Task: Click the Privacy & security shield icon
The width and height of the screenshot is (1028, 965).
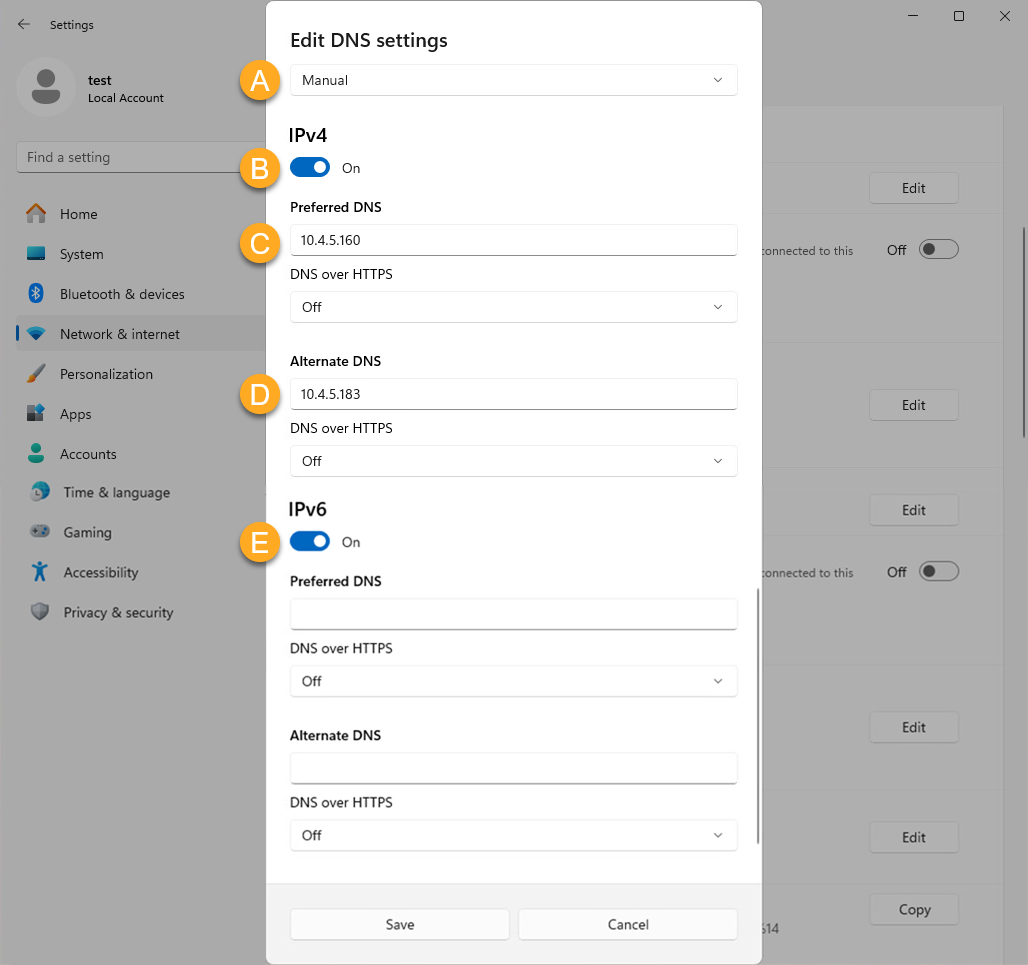Action: pos(40,612)
